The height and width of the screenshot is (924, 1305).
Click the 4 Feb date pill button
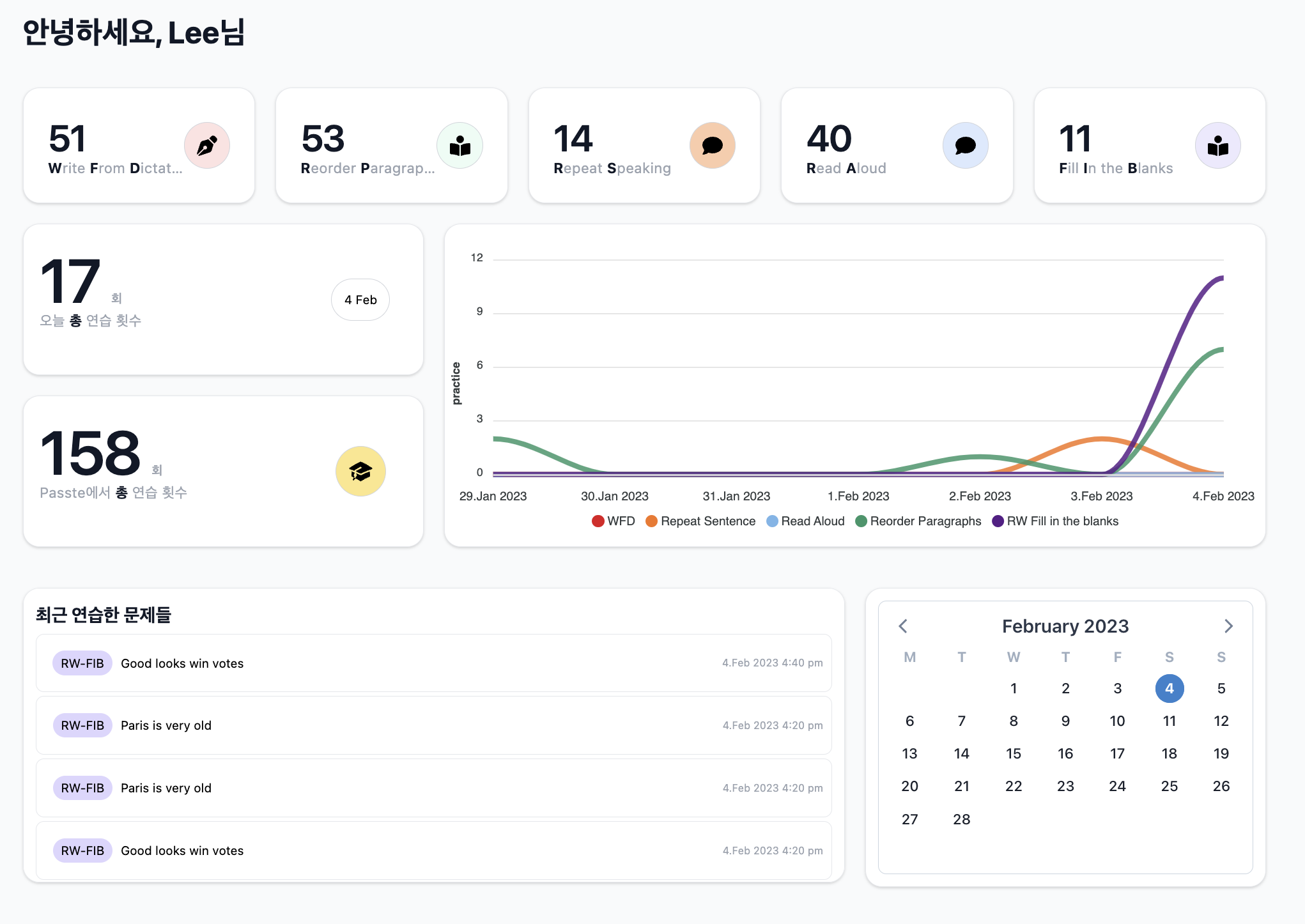click(x=360, y=300)
